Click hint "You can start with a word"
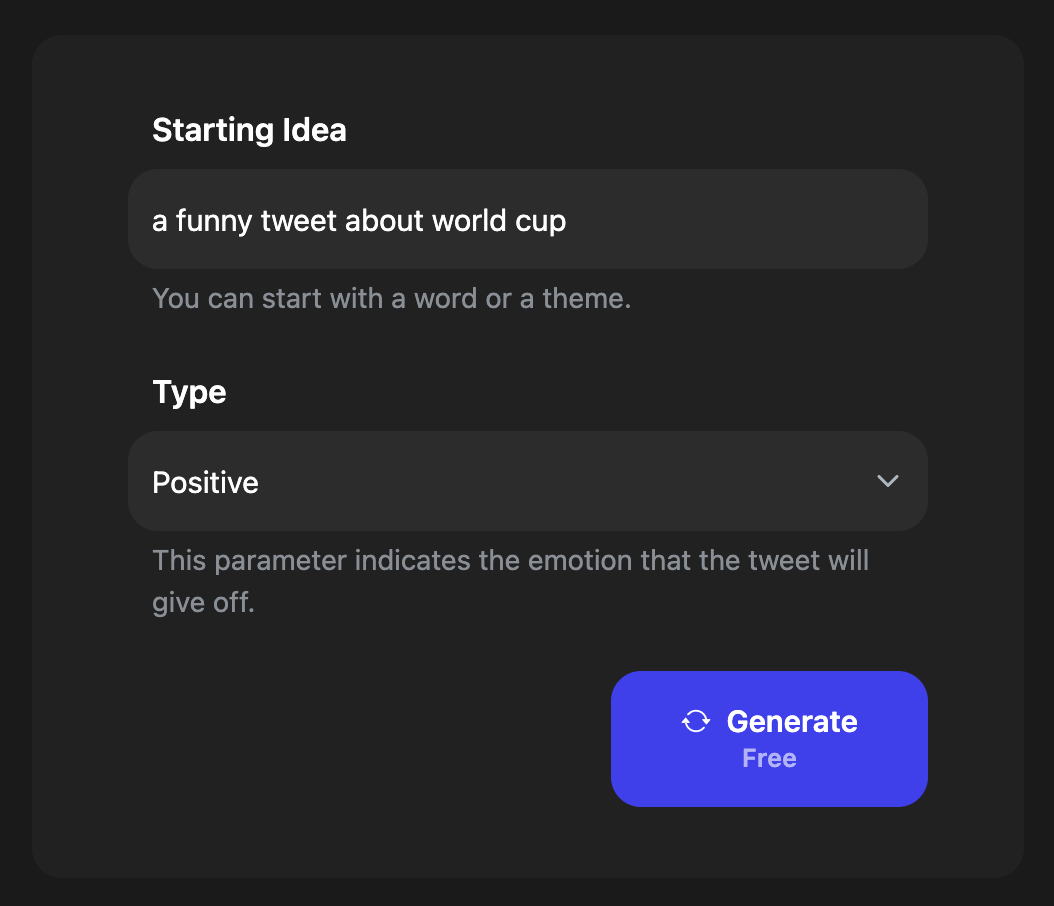 (x=391, y=298)
